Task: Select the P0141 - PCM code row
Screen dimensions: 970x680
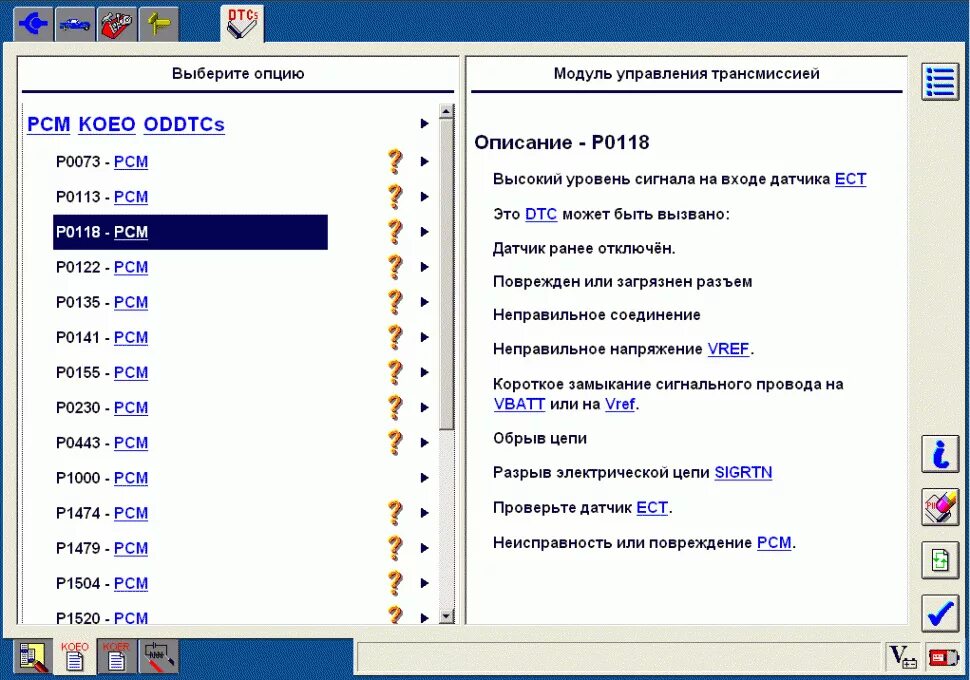Action: pyautogui.click(x=102, y=337)
